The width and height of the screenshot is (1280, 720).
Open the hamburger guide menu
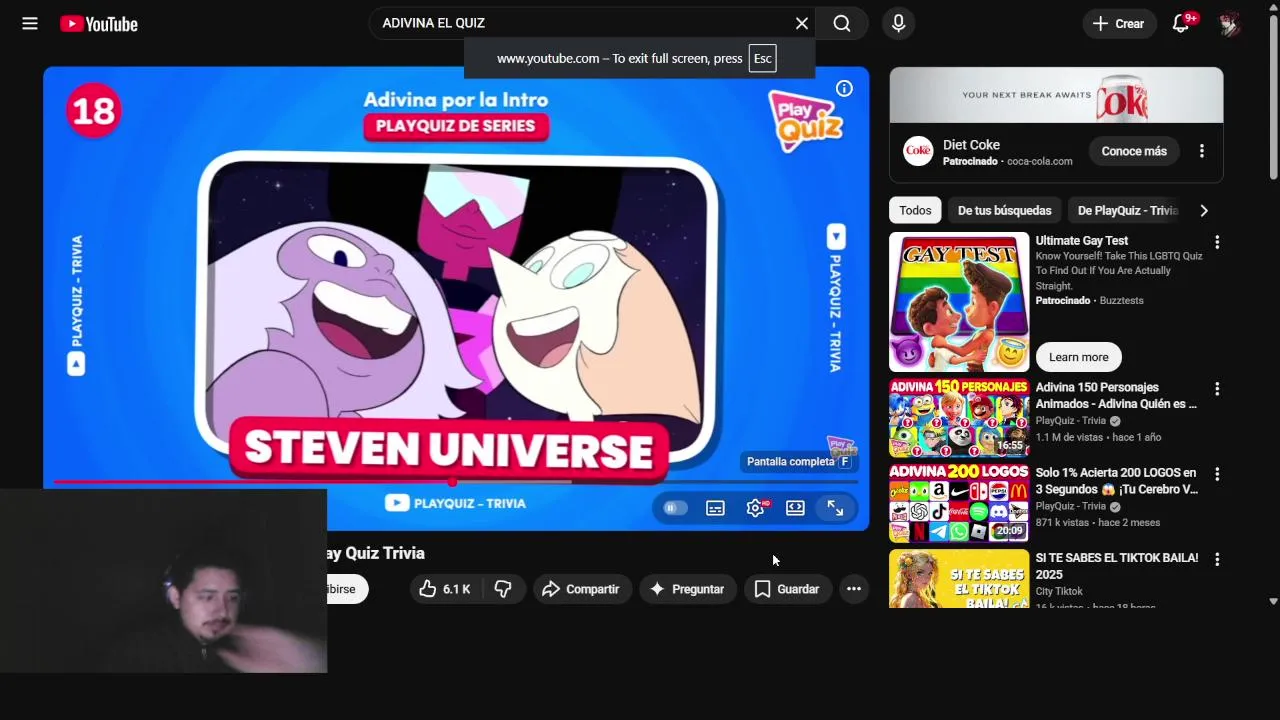[30, 23]
